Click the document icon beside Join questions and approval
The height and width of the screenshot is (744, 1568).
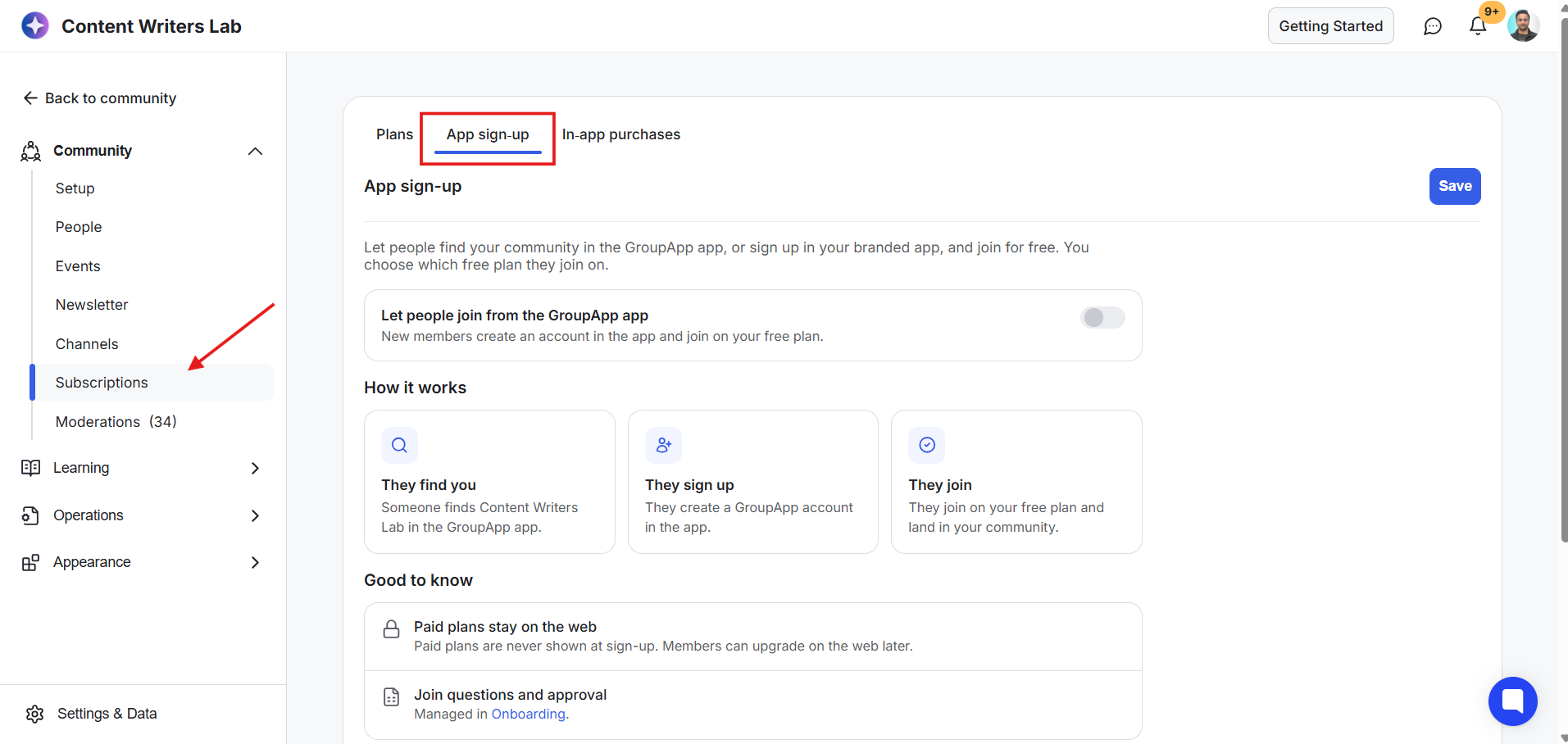click(x=392, y=697)
